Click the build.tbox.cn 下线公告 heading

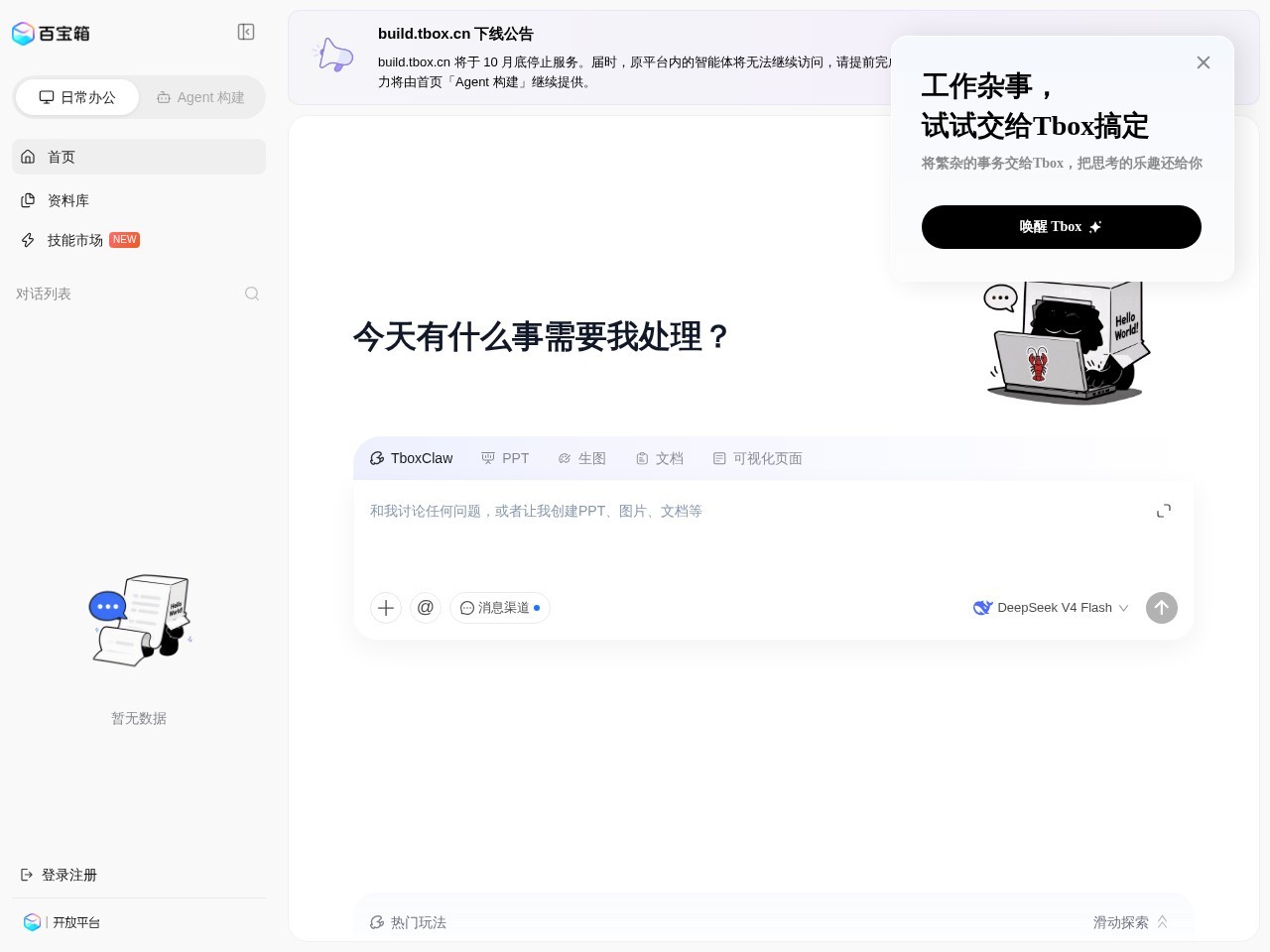(455, 34)
